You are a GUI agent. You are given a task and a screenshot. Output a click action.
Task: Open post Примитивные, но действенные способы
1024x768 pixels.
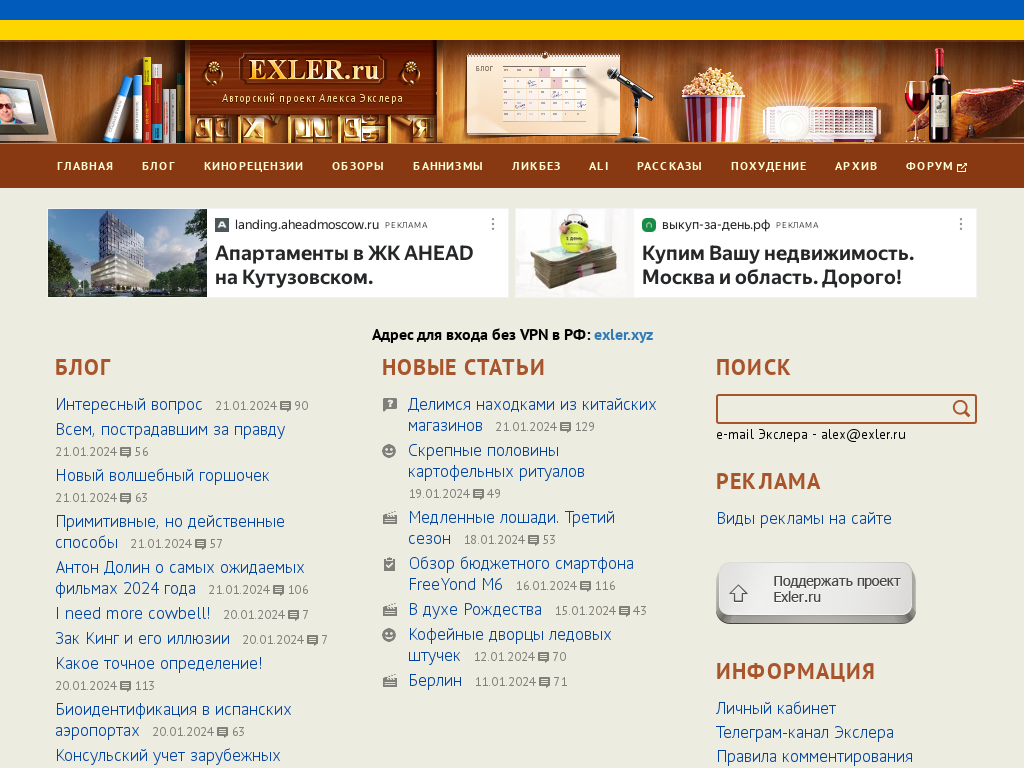pos(170,532)
